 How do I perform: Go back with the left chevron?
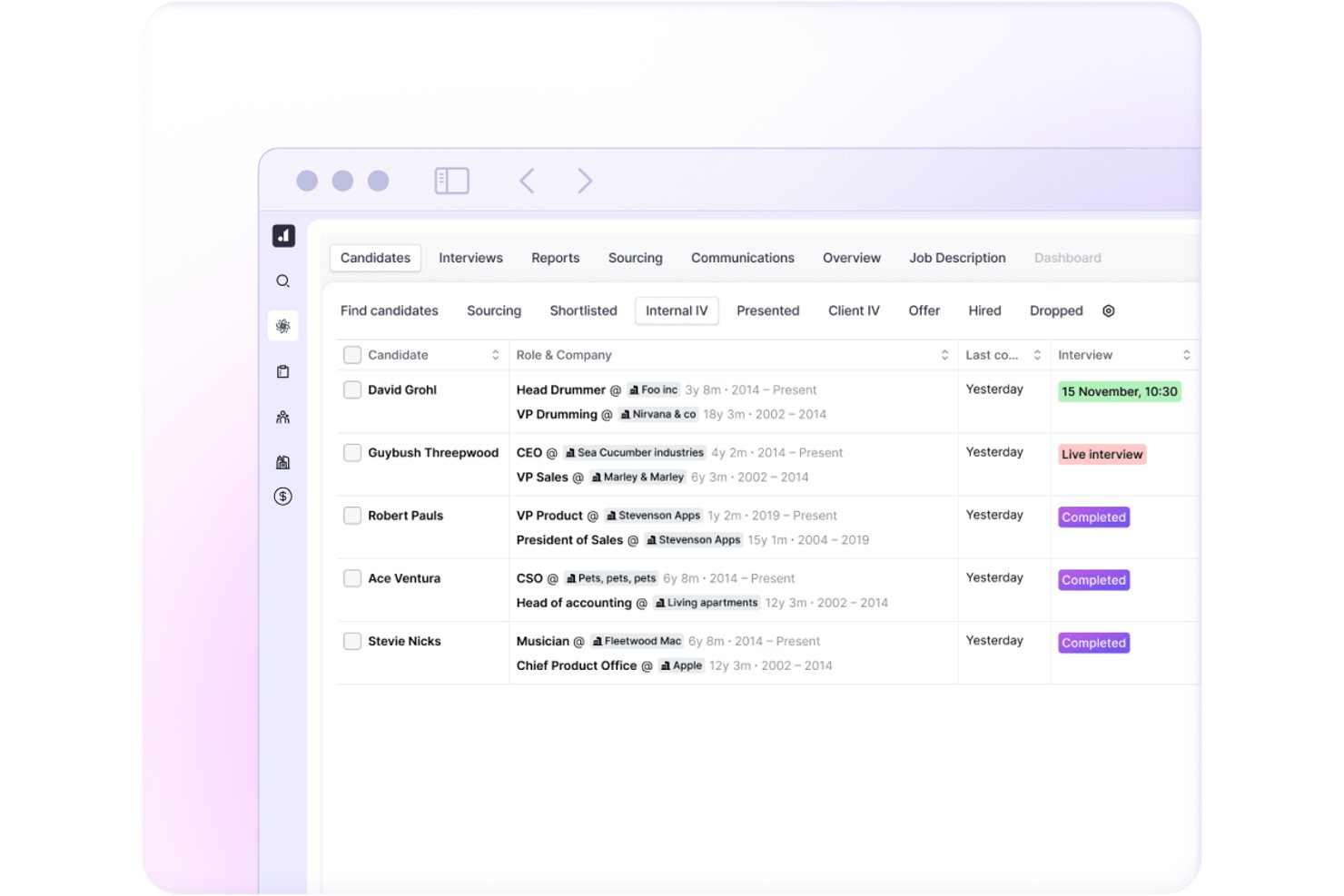tap(527, 181)
